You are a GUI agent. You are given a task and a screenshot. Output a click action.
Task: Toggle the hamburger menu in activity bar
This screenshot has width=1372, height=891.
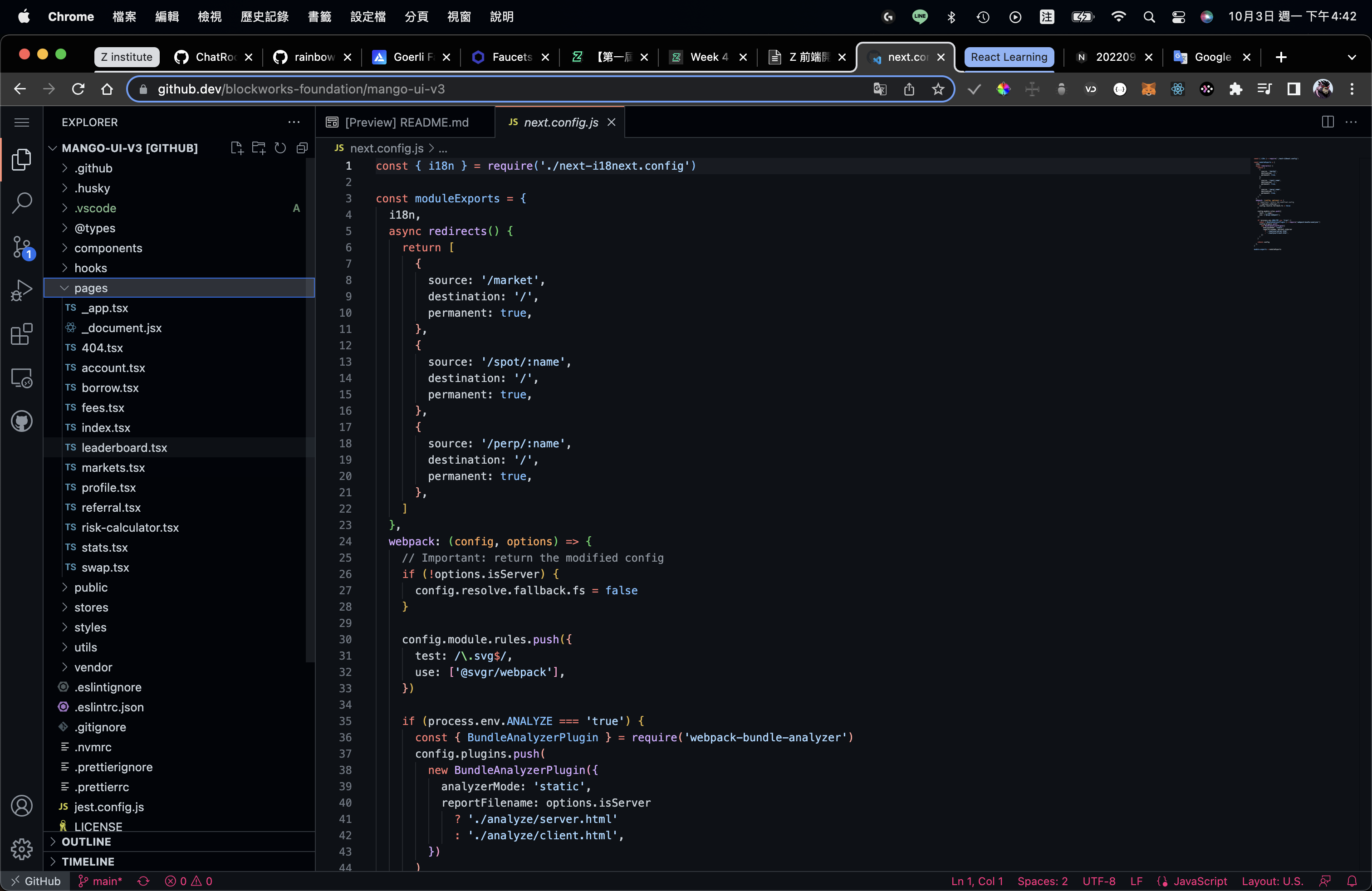21,122
